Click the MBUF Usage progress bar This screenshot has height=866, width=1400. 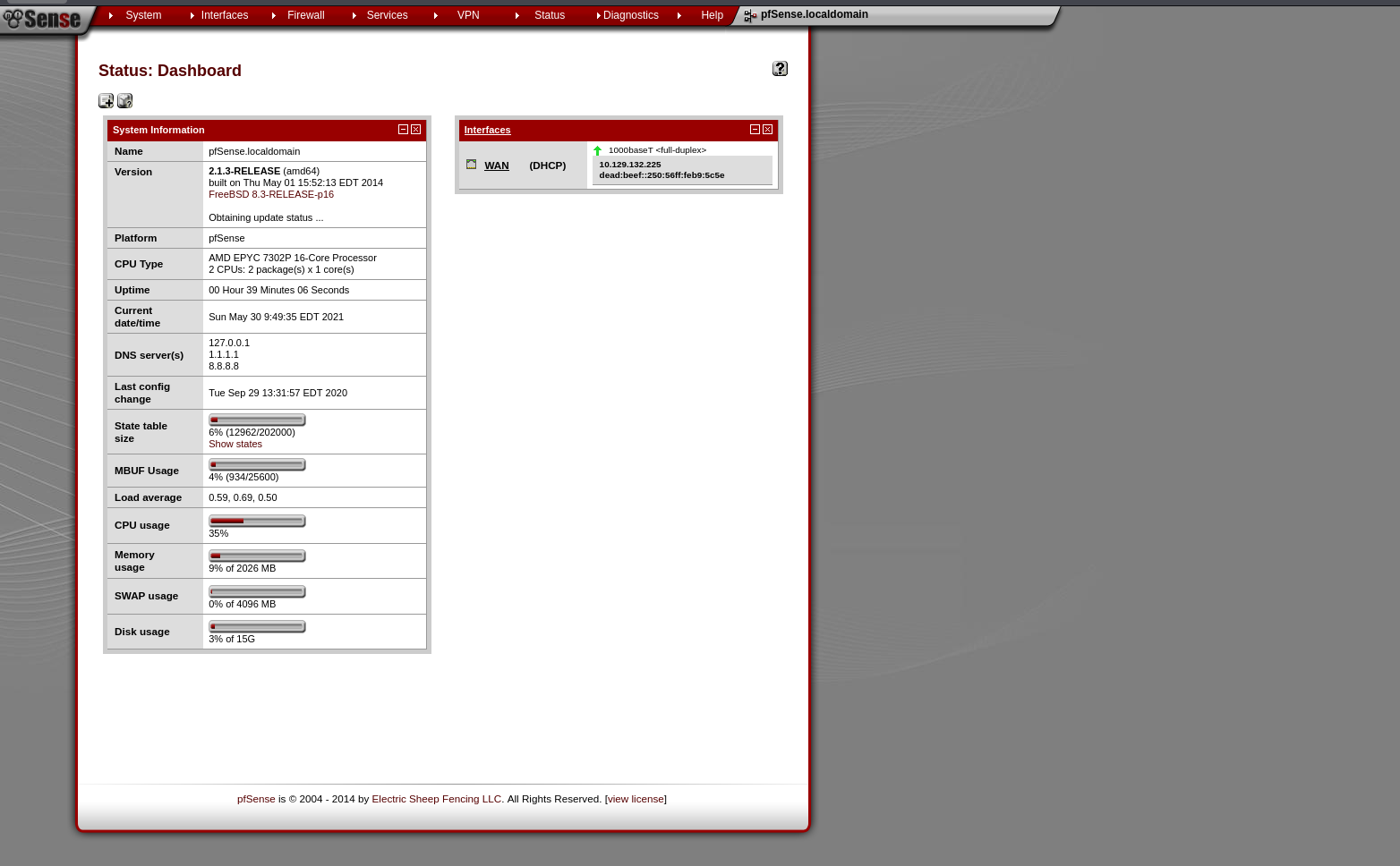click(257, 464)
